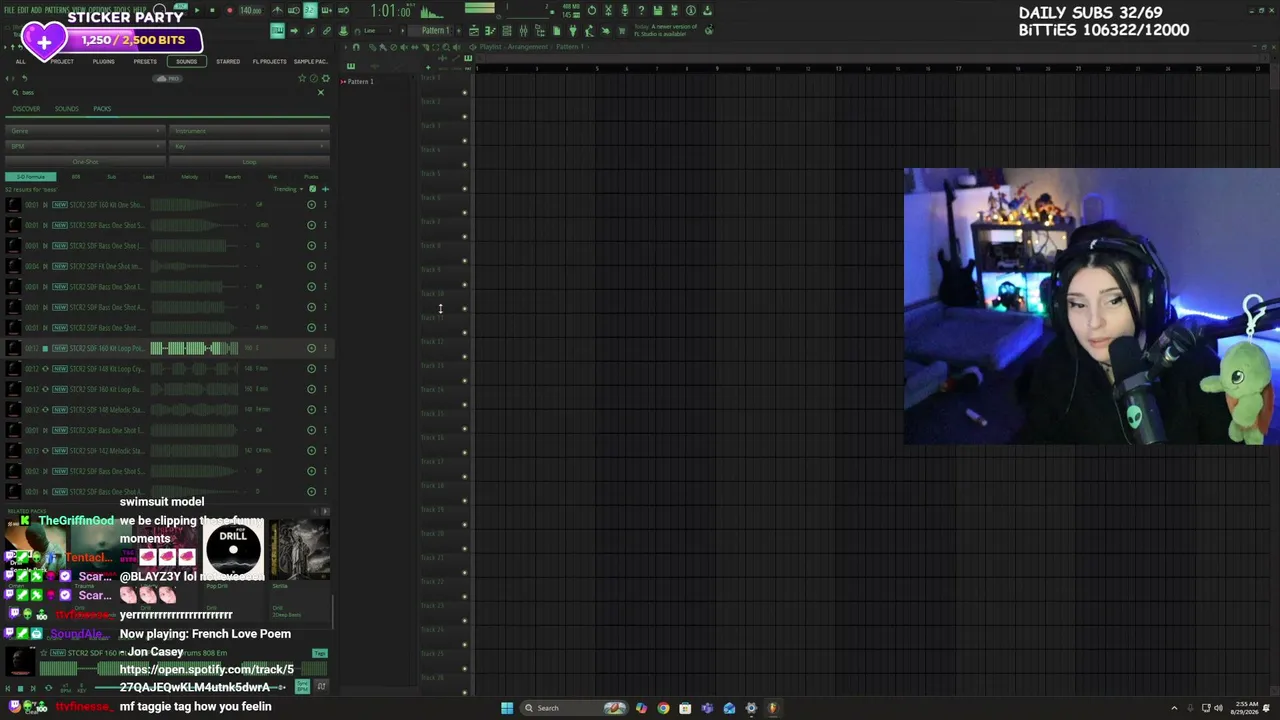Open the question mark help icon
1280x720 pixels.
point(641,11)
